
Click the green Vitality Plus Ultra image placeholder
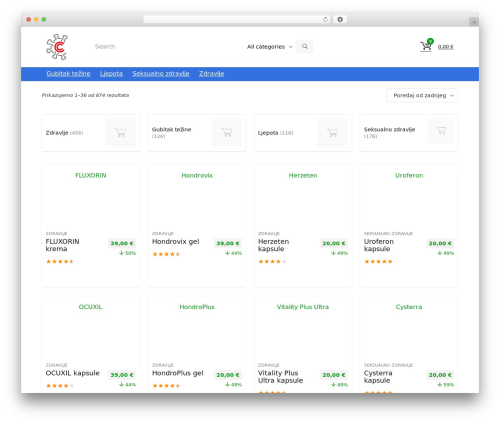(x=303, y=307)
